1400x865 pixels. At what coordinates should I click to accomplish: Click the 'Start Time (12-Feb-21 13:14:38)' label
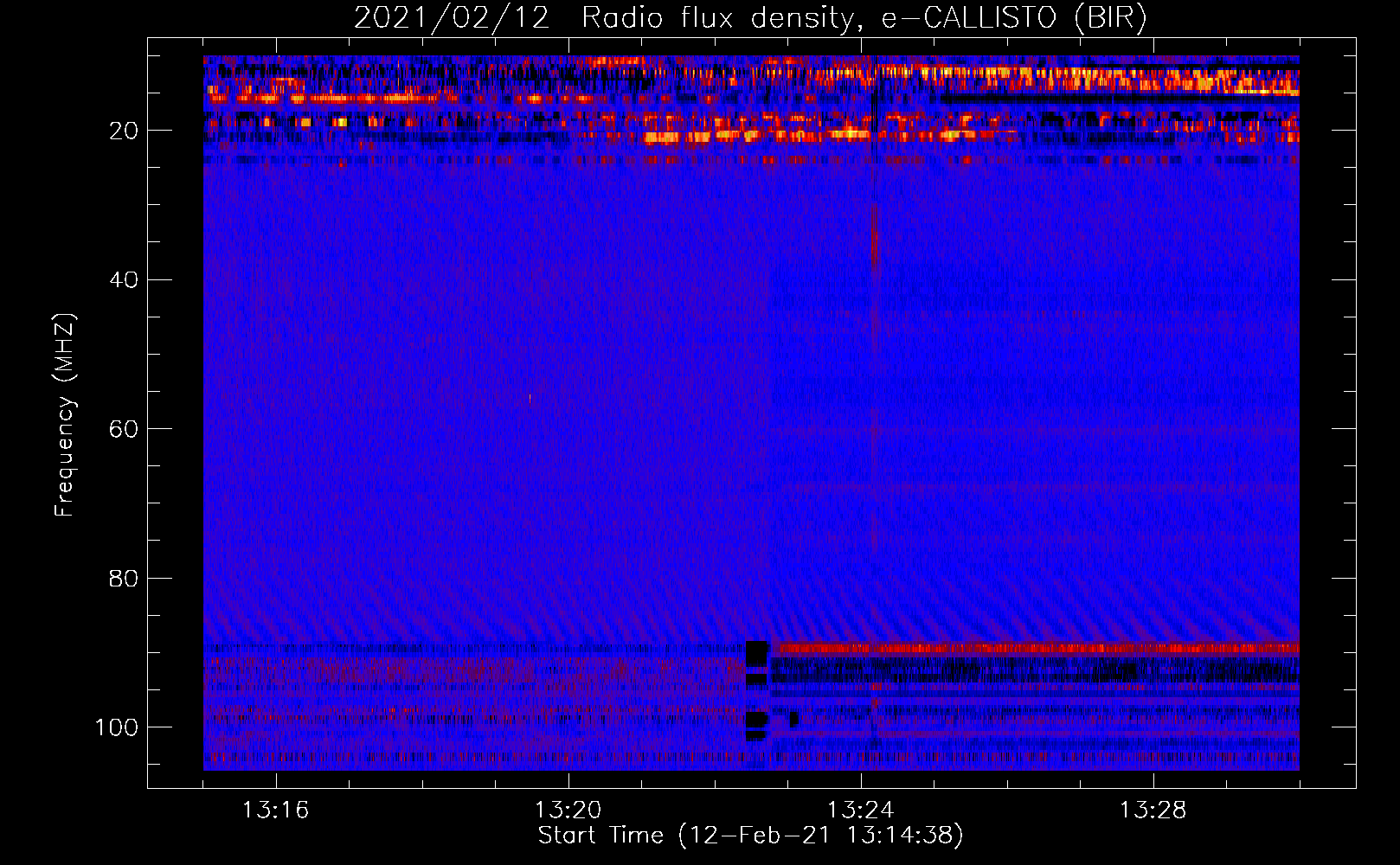750,836
